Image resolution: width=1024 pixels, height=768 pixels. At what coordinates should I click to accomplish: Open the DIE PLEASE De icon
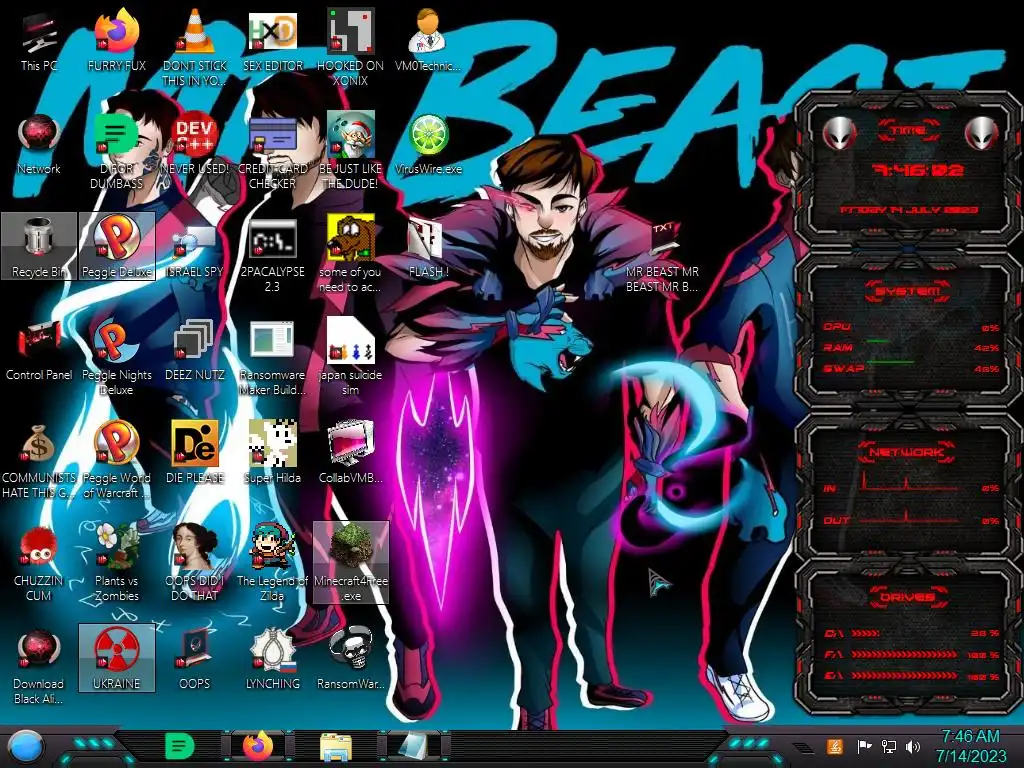click(195, 452)
